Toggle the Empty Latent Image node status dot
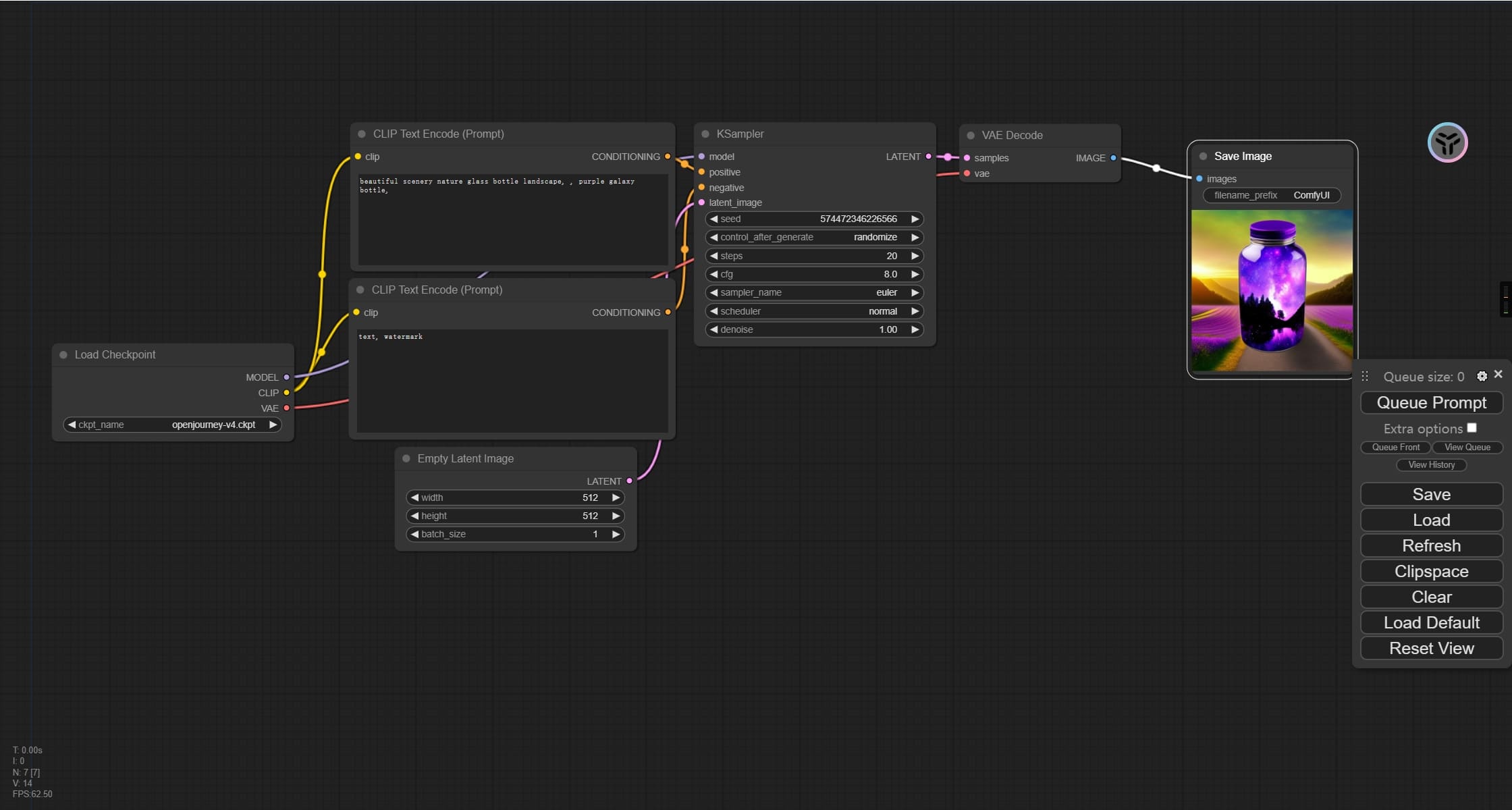Image resolution: width=1512 pixels, height=810 pixels. coord(408,458)
